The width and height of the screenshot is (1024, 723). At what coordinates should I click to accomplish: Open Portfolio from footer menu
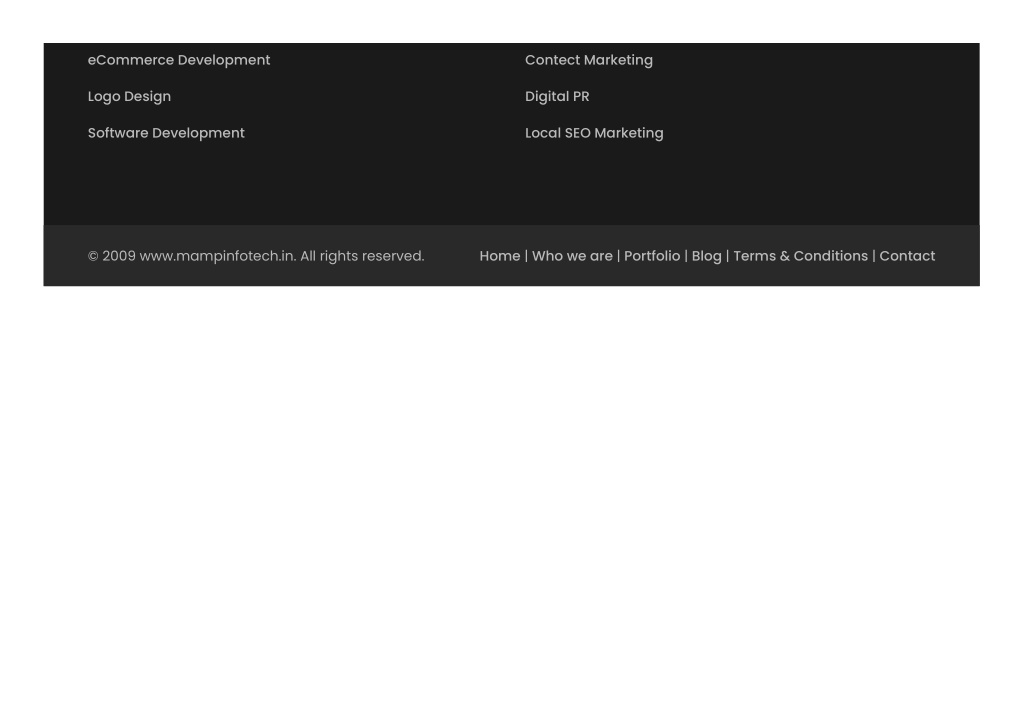[652, 256]
